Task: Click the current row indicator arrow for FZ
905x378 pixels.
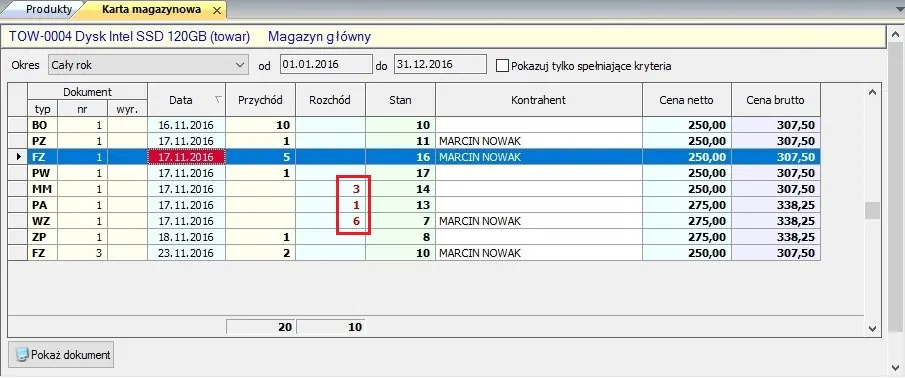Action: click(20, 157)
